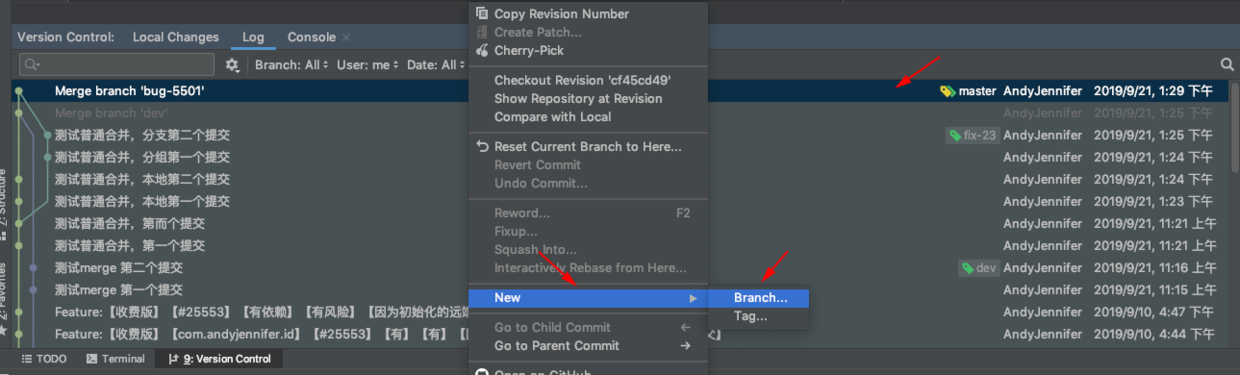Click the master branch tag label
Image resolution: width=1240 pixels, height=375 pixels.
click(968, 91)
